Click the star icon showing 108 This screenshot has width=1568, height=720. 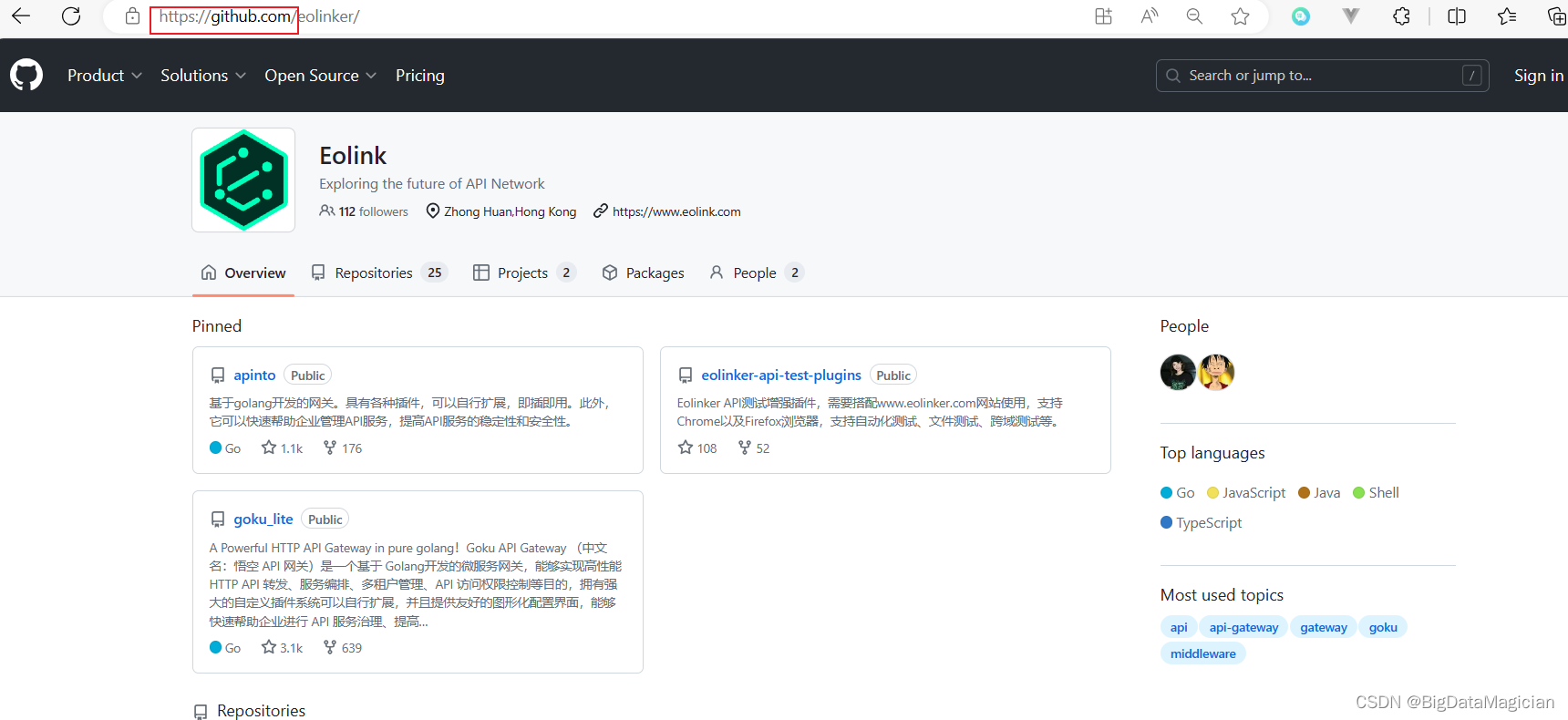pos(686,447)
